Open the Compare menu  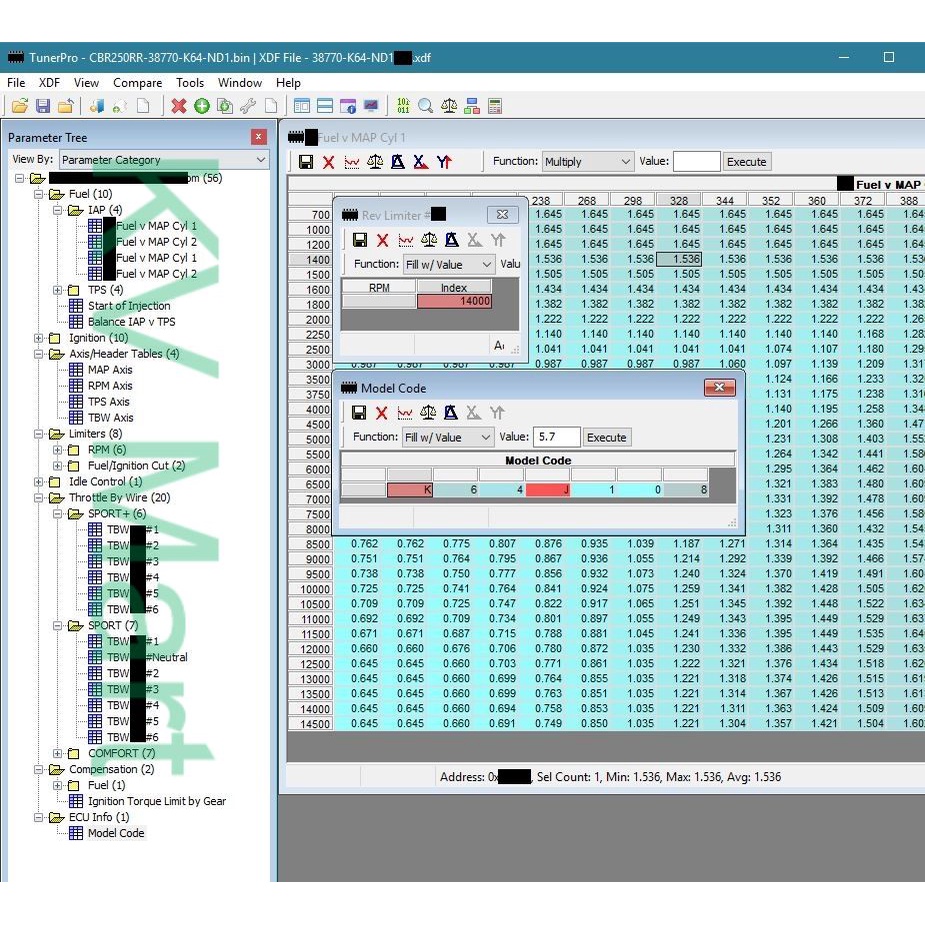[137, 83]
